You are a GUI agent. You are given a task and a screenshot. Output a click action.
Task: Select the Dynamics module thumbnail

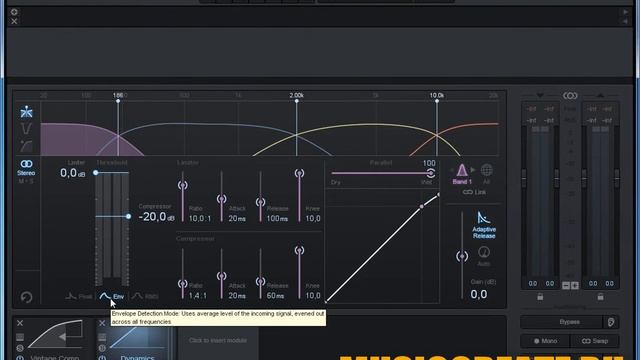(138, 336)
